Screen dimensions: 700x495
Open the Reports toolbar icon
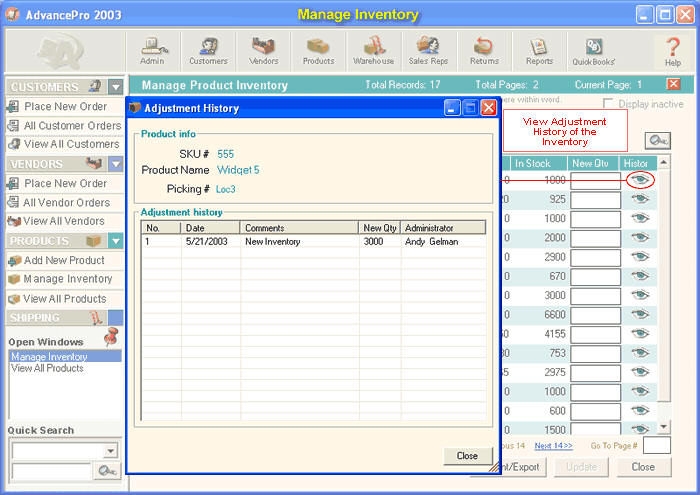coord(539,51)
